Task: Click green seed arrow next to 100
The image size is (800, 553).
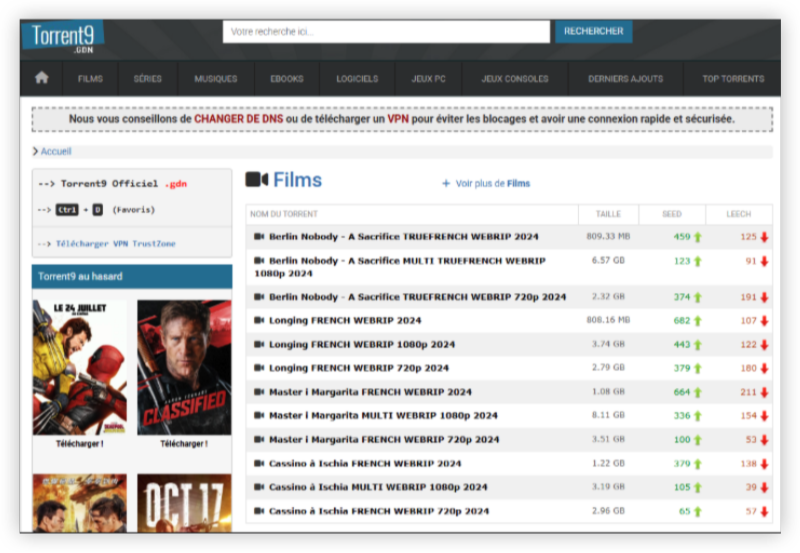Action: coord(697,439)
